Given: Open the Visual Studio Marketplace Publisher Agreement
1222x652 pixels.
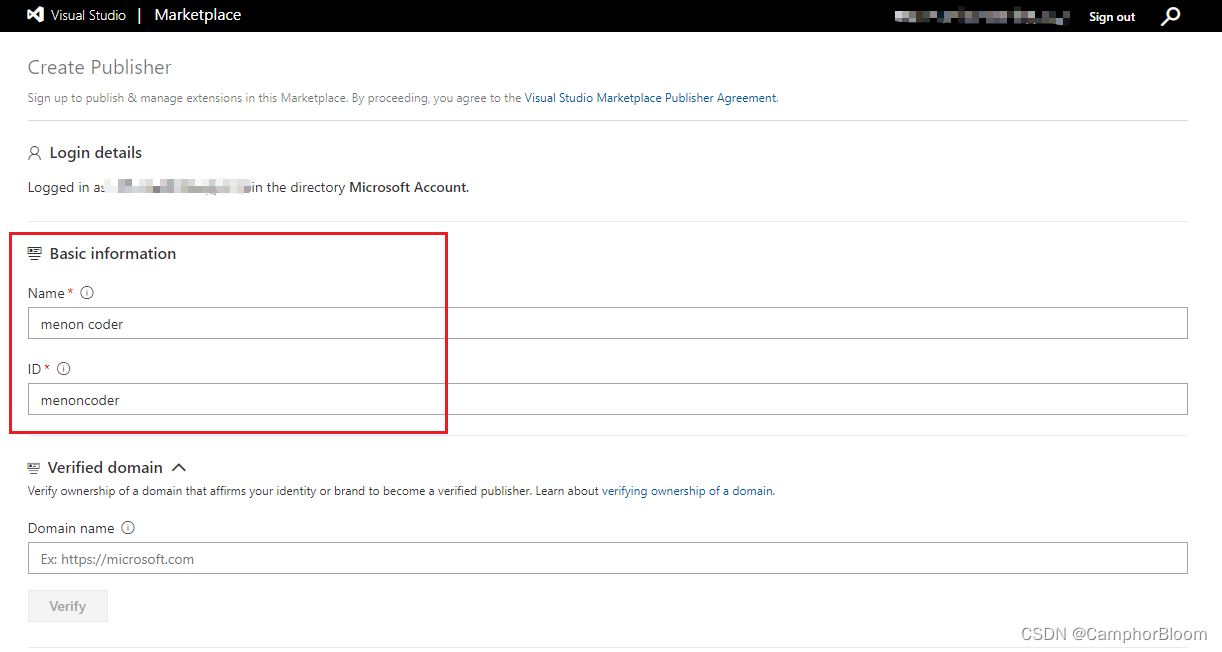Looking at the screenshot, I should tap(650, 98).
